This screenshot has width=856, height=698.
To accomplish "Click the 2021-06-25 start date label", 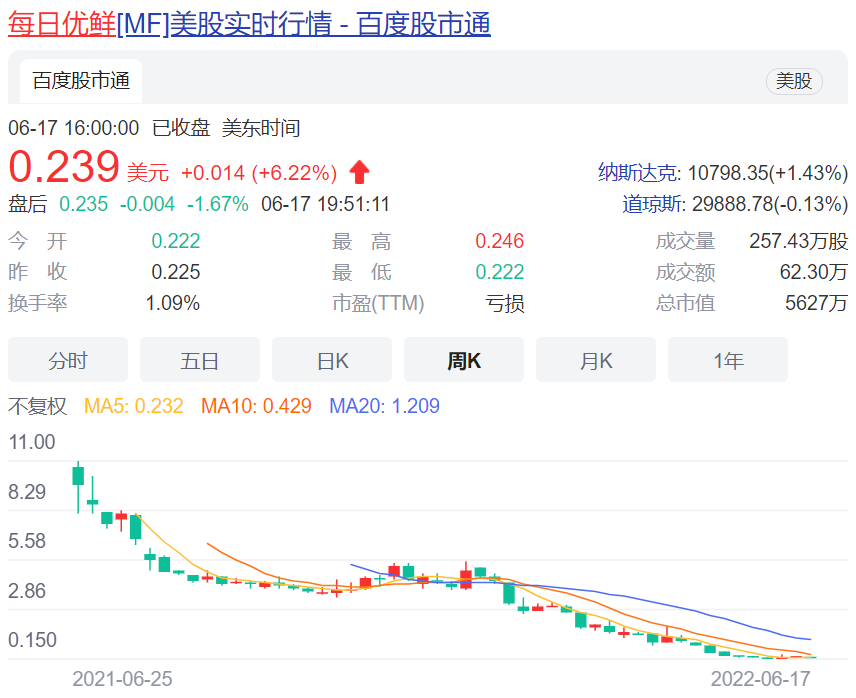I will point(122,679).
